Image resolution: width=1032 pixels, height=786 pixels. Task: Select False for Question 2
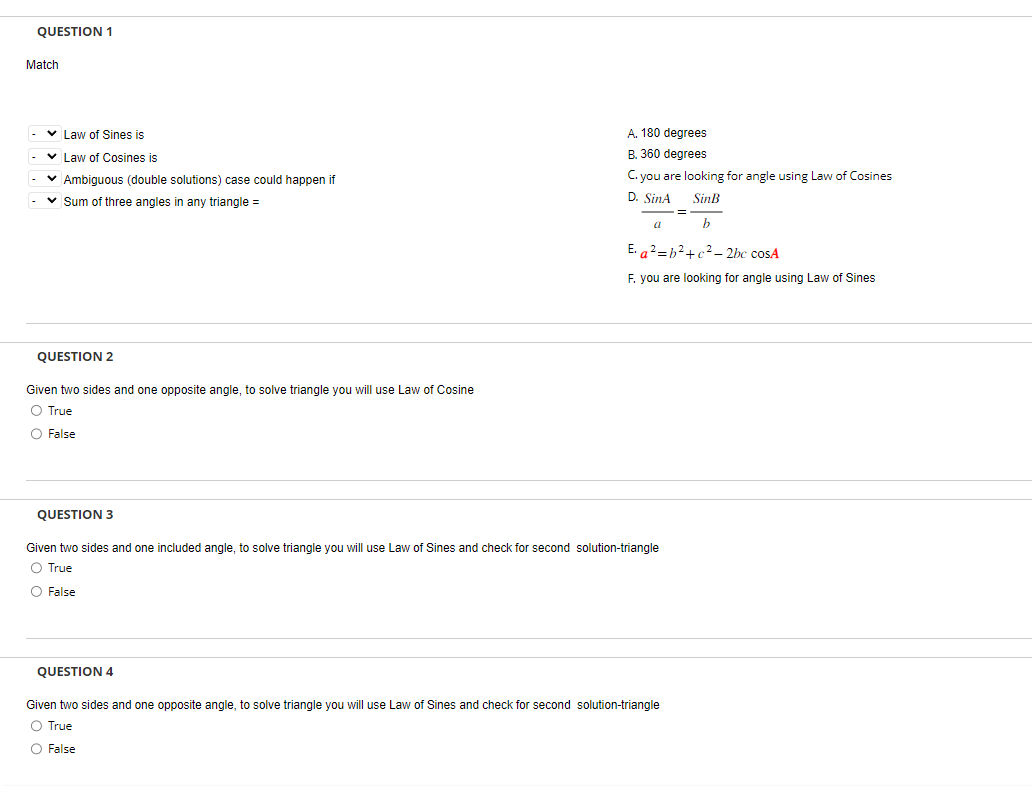(36, 433)
